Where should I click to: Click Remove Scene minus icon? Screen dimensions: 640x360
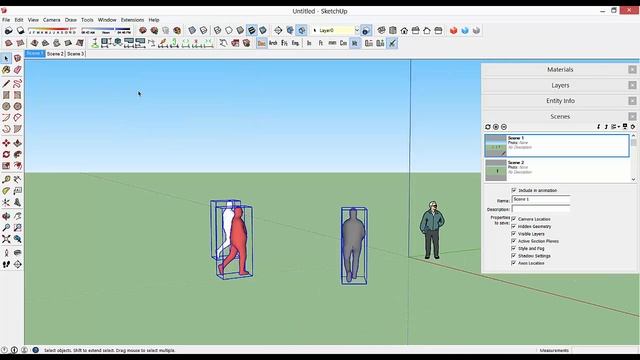pyautogui.click(x=504, y=127)
